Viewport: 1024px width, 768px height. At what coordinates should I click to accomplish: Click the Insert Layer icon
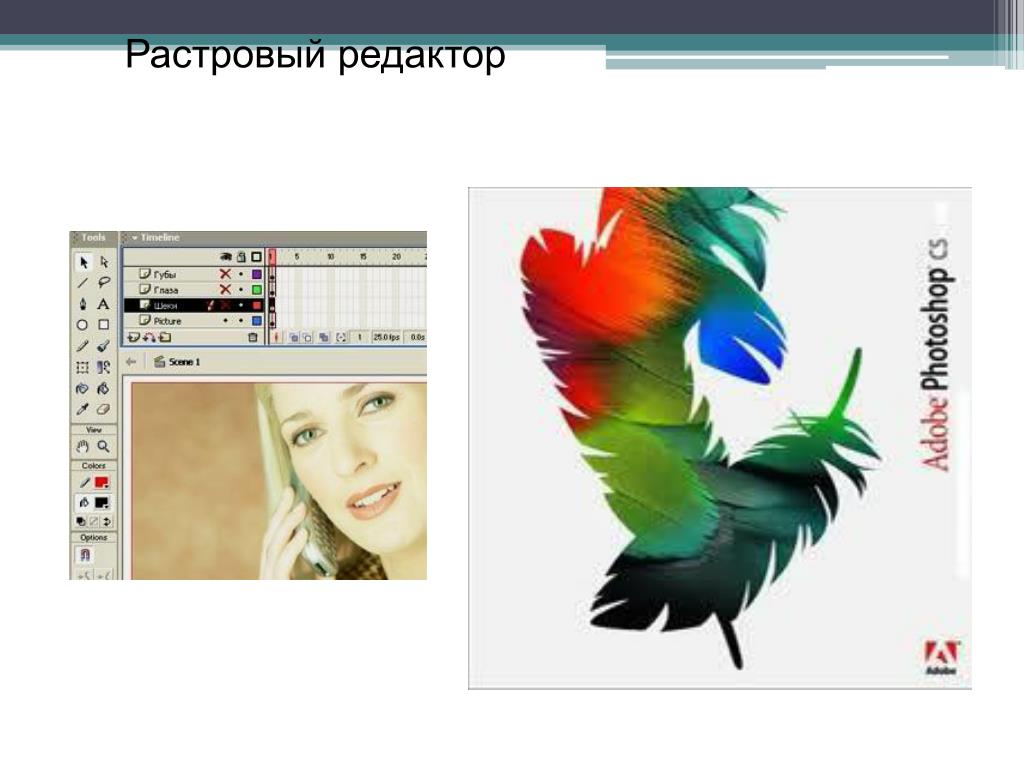[133, 338]
